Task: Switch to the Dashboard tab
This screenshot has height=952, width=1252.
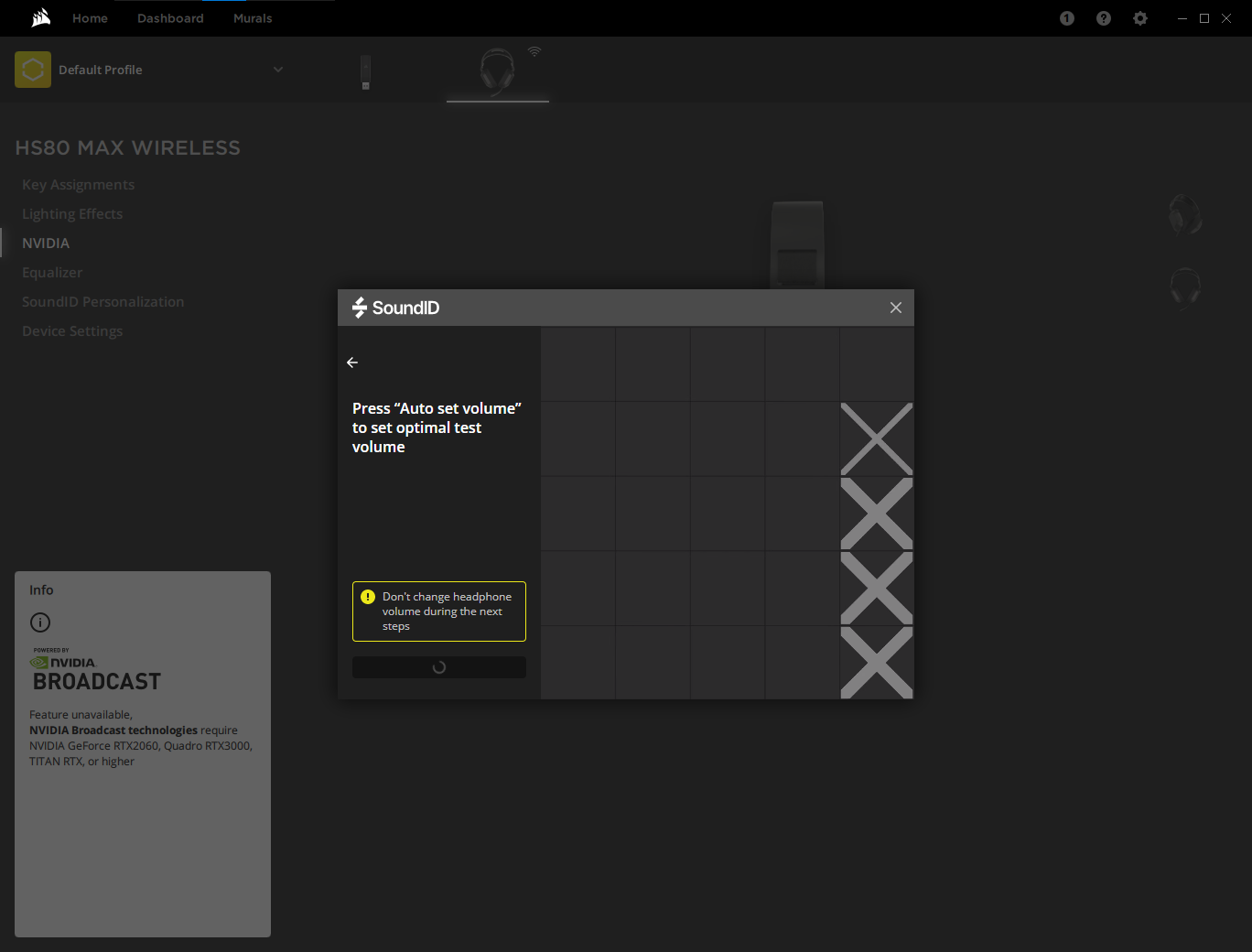Action: [x=170, y=18]
